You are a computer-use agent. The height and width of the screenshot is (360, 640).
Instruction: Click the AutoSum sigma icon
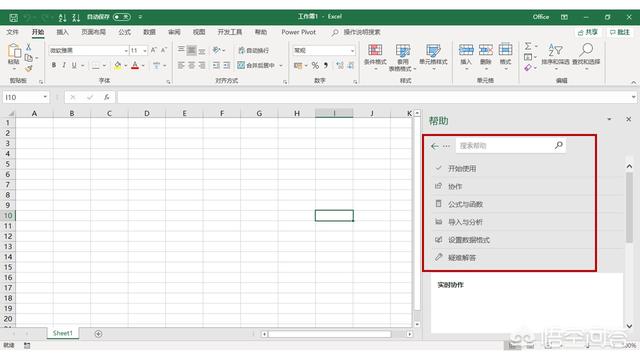point(528,46)
